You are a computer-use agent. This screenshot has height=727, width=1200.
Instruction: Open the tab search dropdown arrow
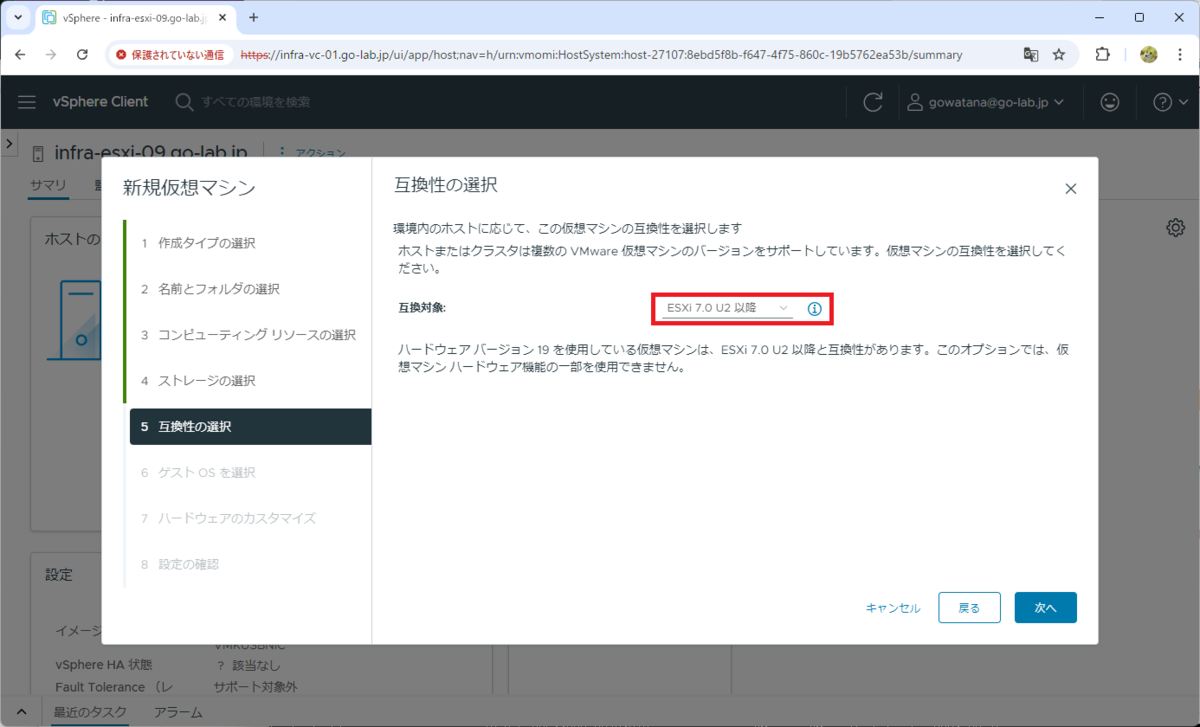pyautogui.click(x=17, y=18)
